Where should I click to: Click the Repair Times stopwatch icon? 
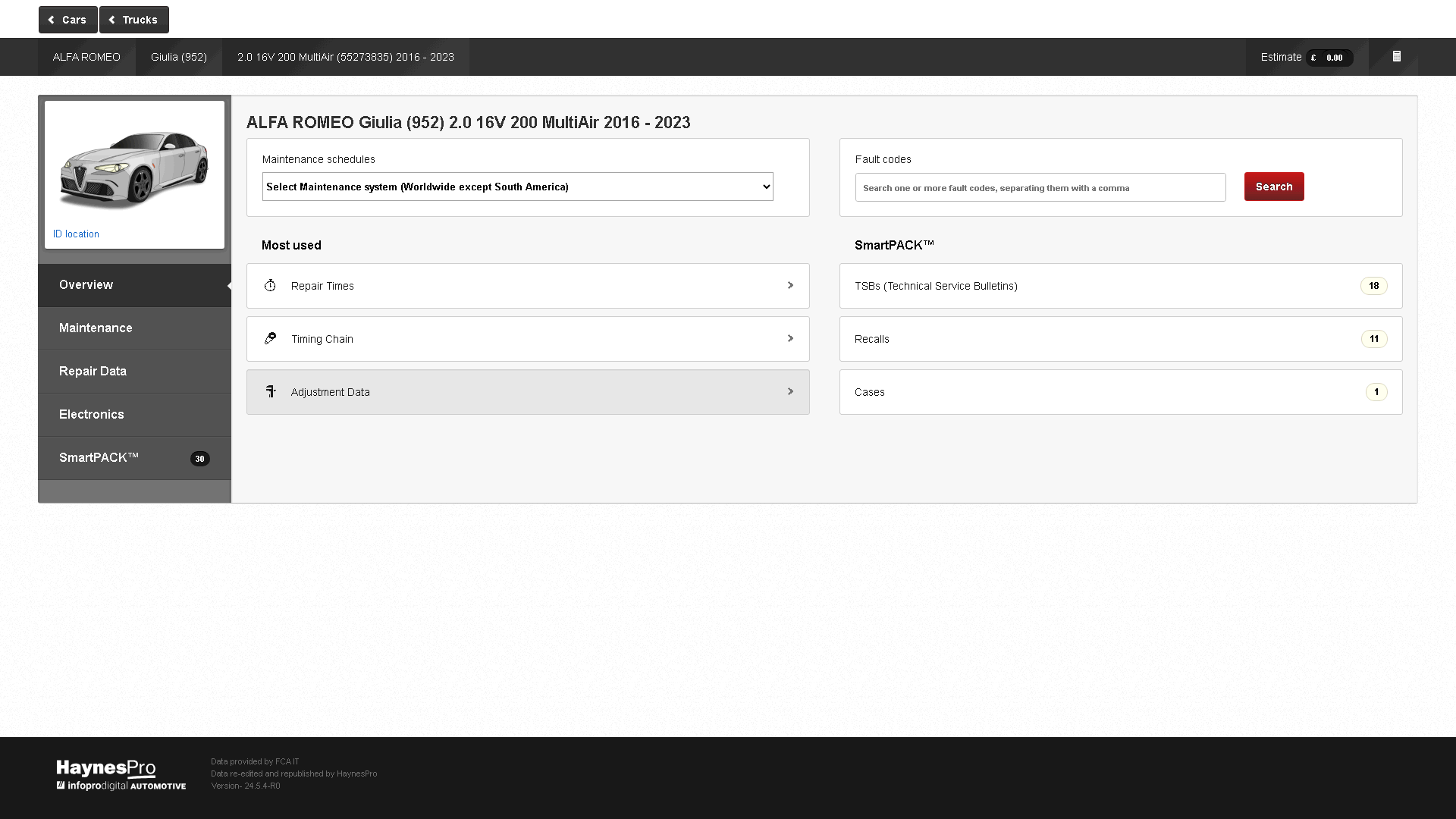pyautogui.click(x=270, y=286)
